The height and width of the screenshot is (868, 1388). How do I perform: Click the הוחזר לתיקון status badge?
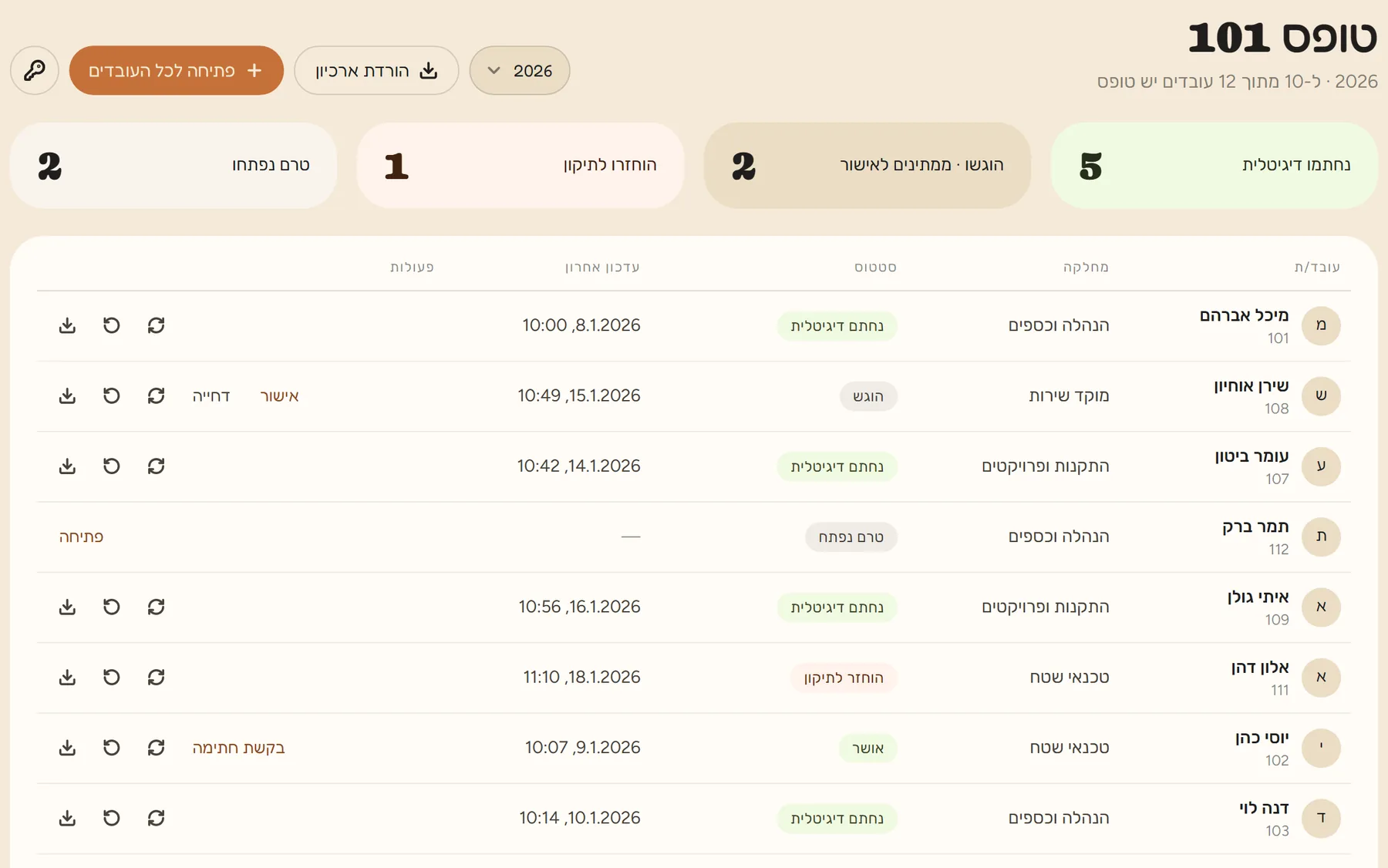844,678
